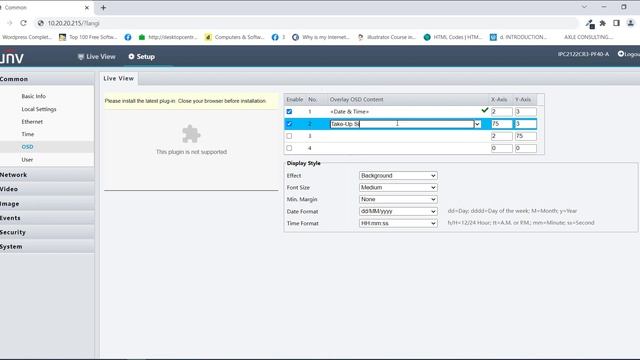Switch to Live View in top navigation
The image size is (640, 360).
pos(97,57)
